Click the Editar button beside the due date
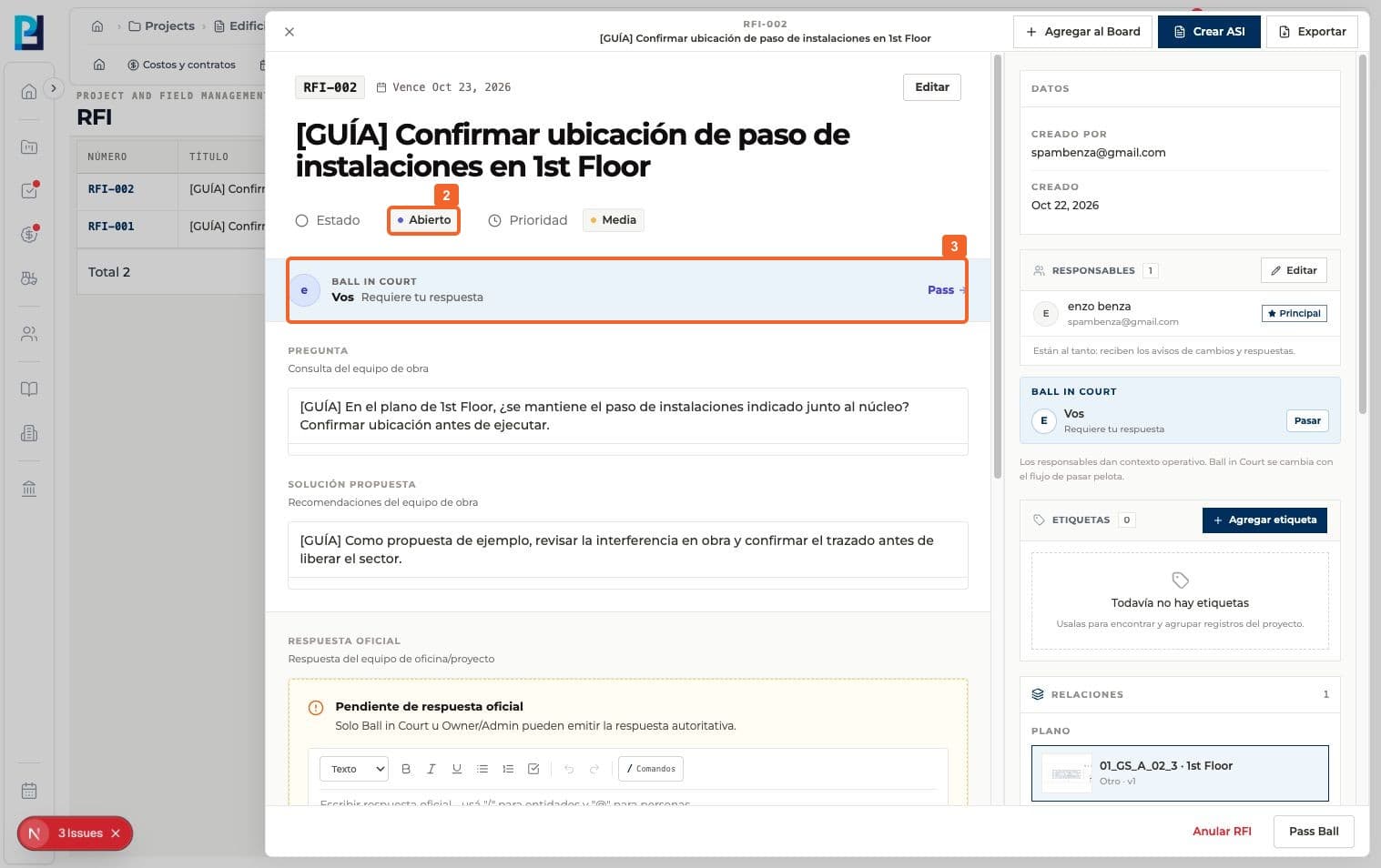The height and width of the screenshot is (868, 1381). click(931, 87)
